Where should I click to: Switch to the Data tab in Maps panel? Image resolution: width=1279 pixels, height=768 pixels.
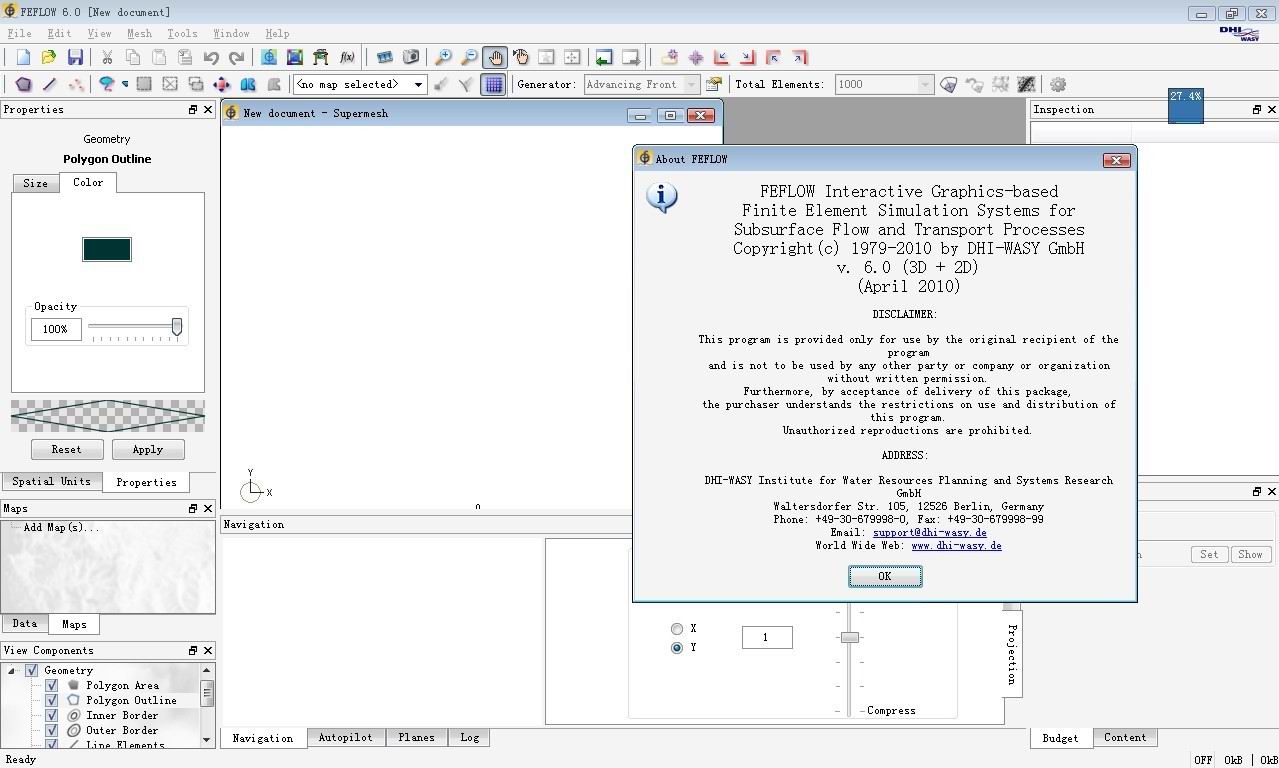(25, 623)
